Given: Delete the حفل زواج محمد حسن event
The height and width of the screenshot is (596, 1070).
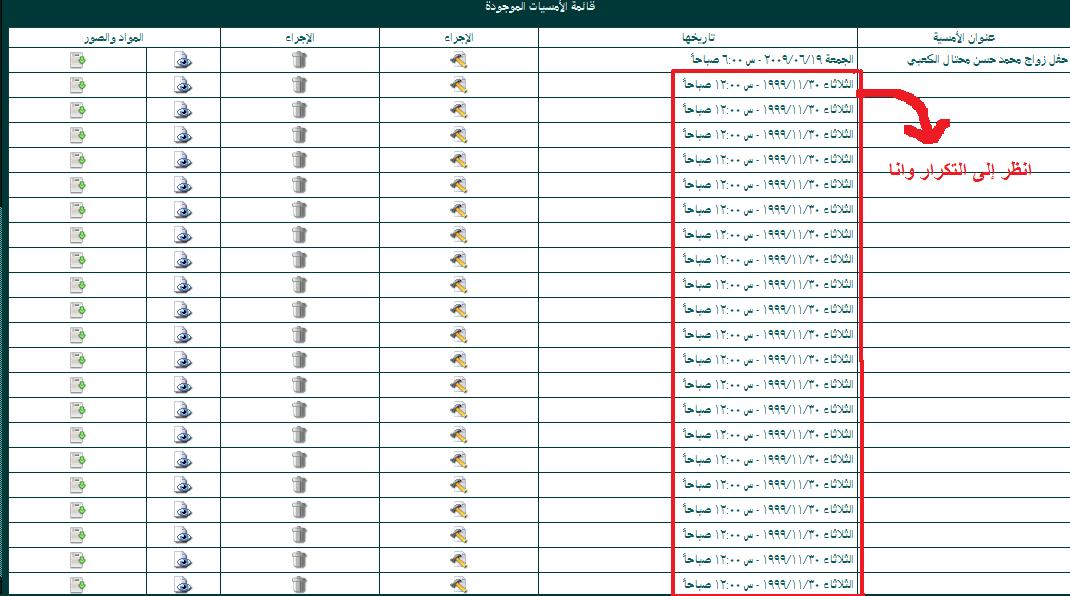Looking at the screenshot, I should coord(299,60).
